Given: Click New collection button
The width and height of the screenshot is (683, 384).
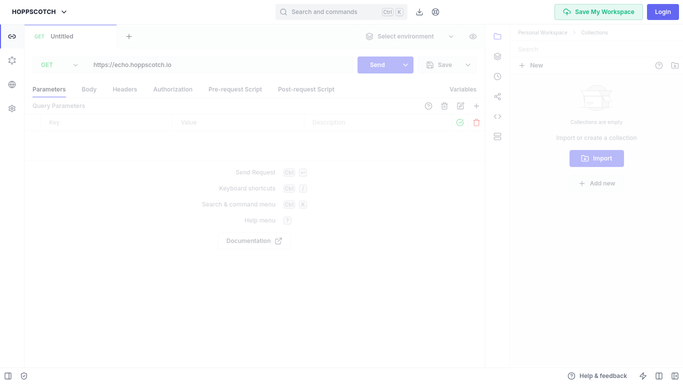Looking at the screenshot, I should [x=531, y=66].
